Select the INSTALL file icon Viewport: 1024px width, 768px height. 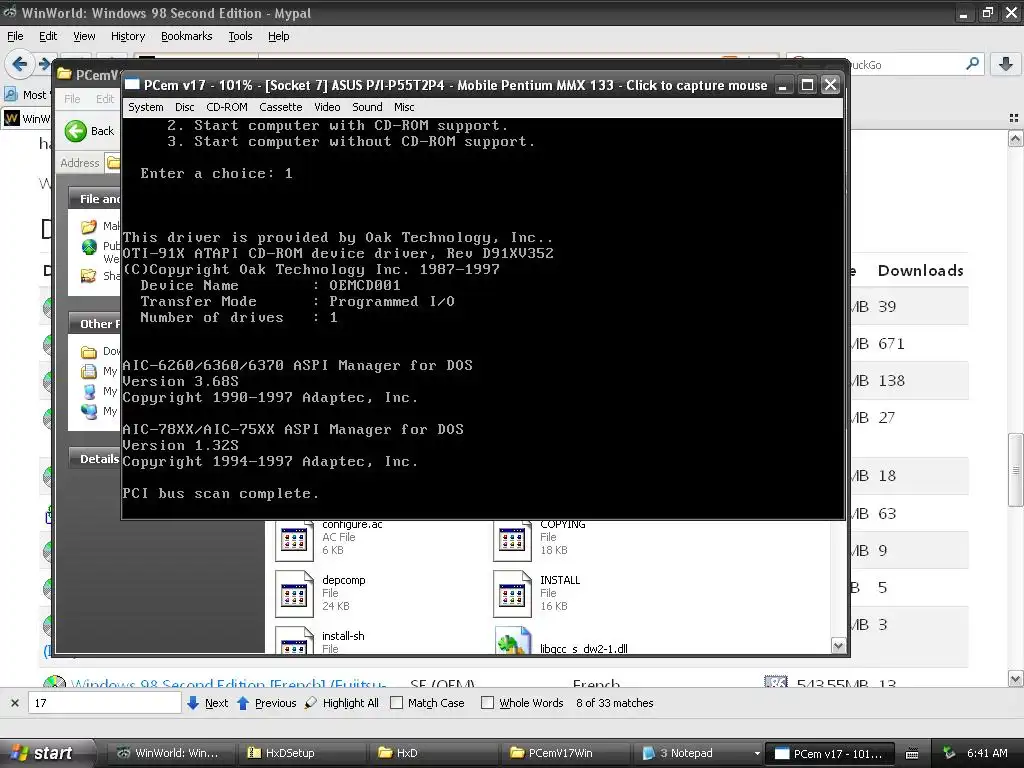tap(512, 594)
